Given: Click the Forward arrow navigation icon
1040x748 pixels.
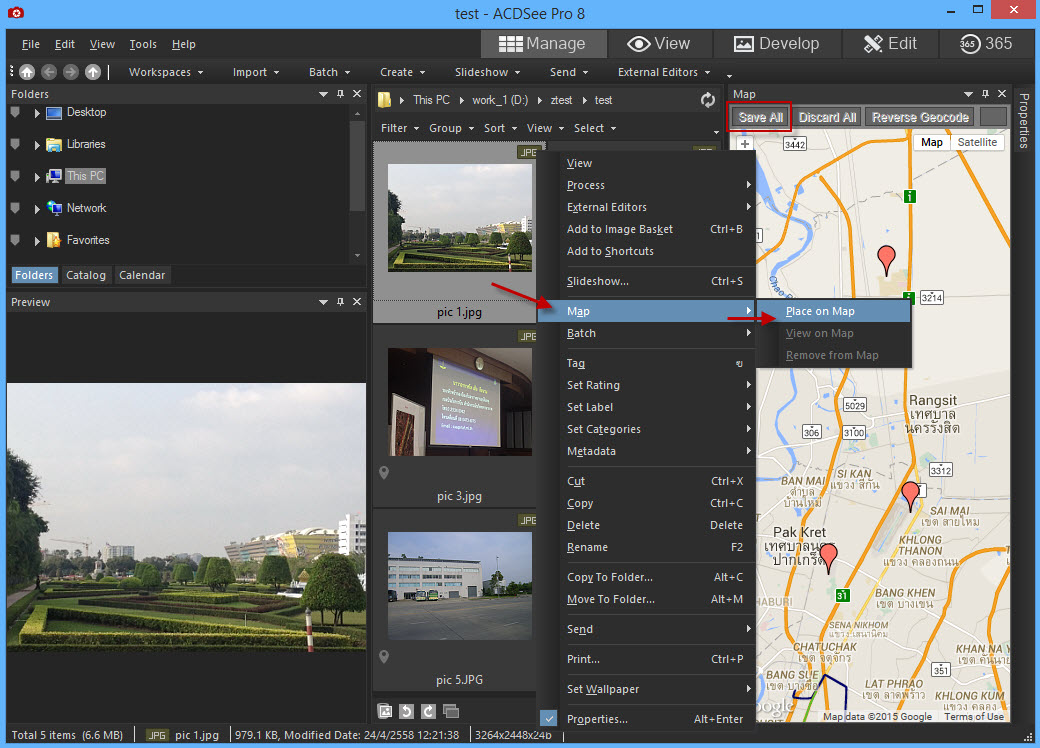Looking at the screenshot, I should (71, 72).
